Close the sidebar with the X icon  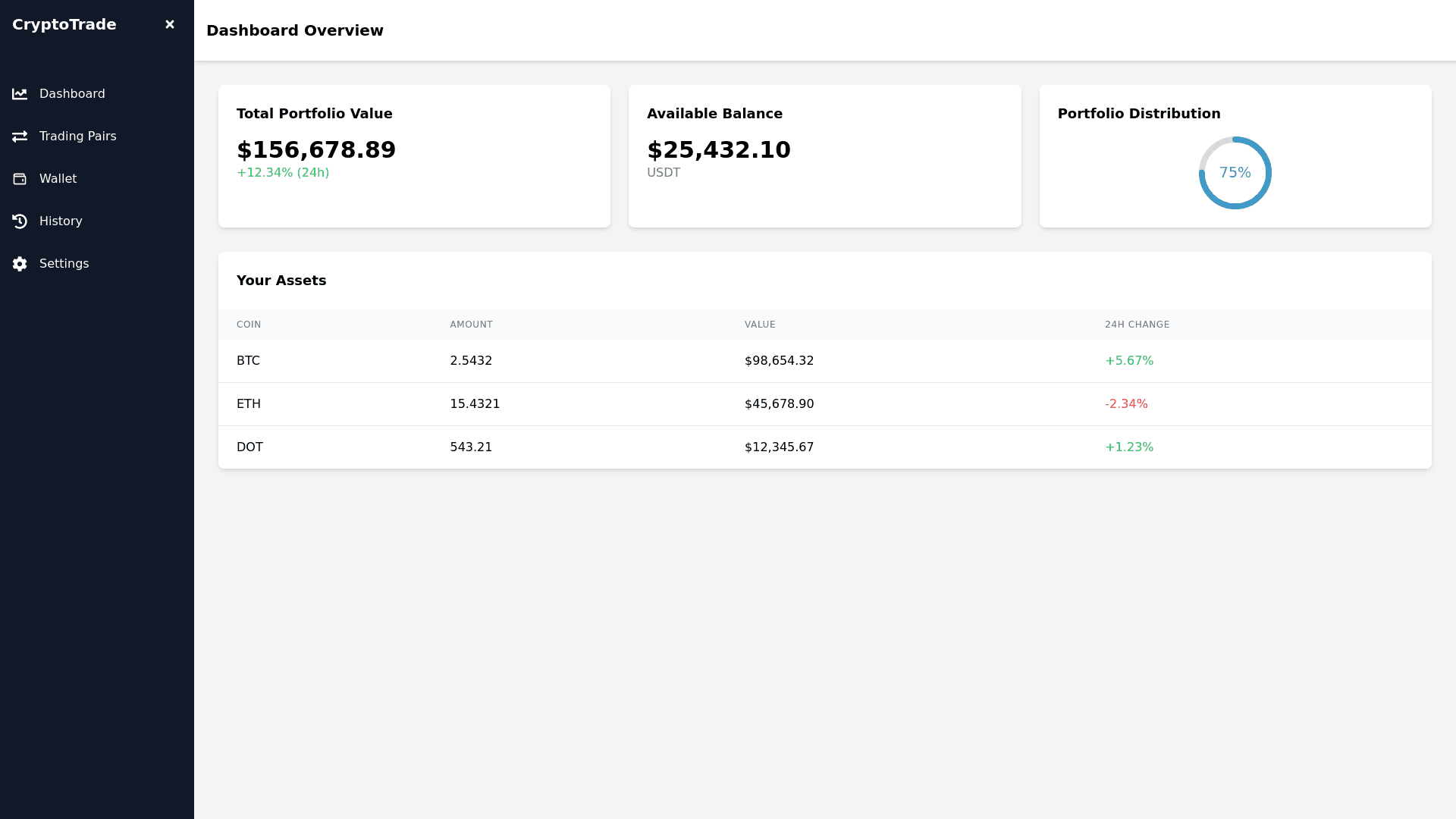coord(170,24)
